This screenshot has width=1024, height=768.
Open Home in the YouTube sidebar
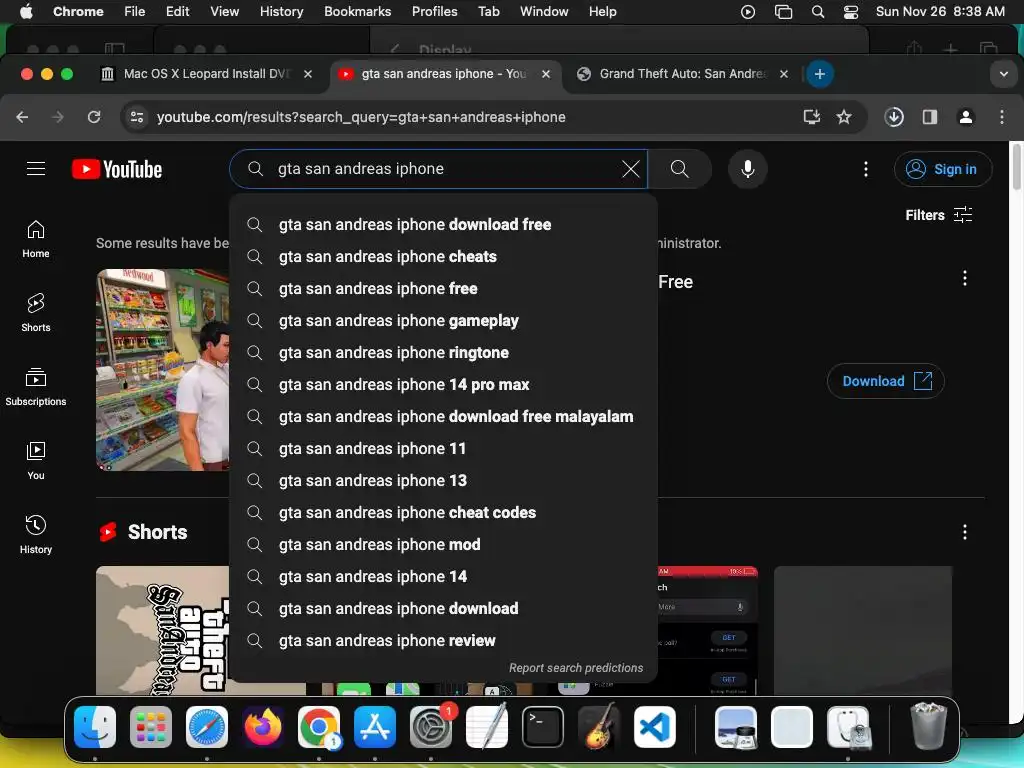(x=36, y=239)
